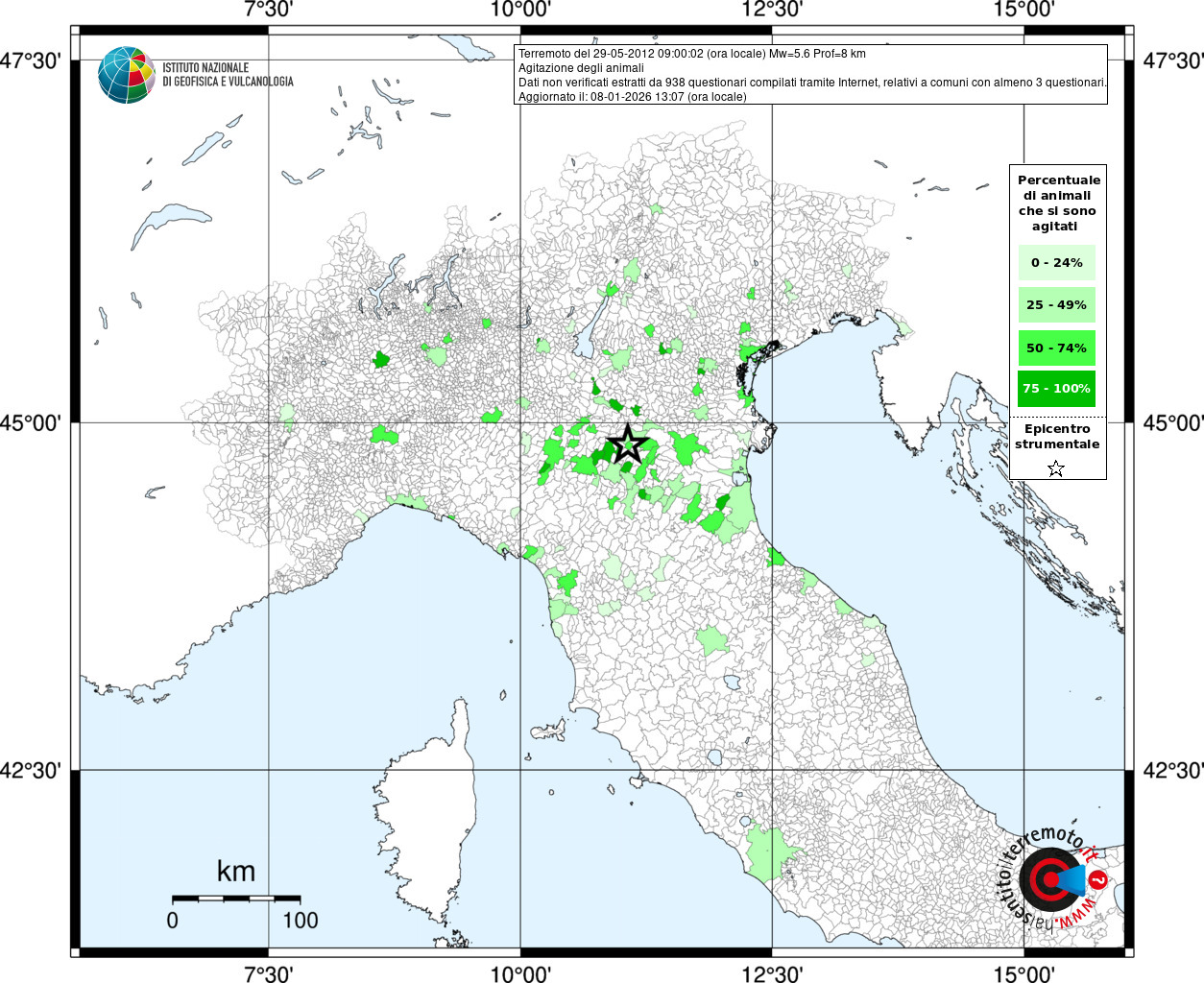Click the INGV globe logo
Image resolution: width=1204 pixels, height=983 pixels.
click(x=127, y=75)
